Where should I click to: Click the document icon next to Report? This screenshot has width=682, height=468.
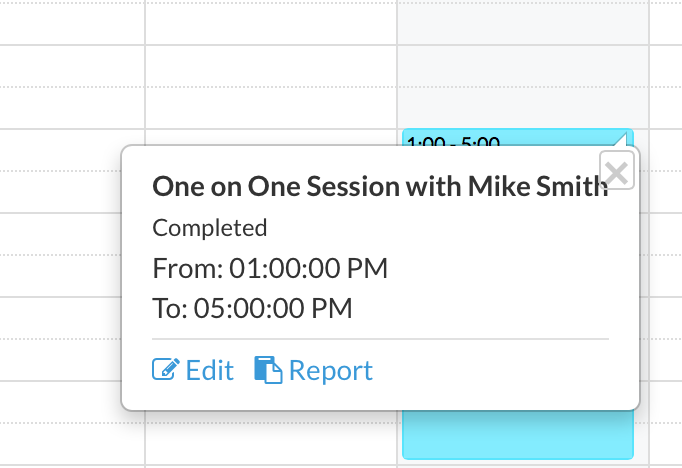click(268, 370)
